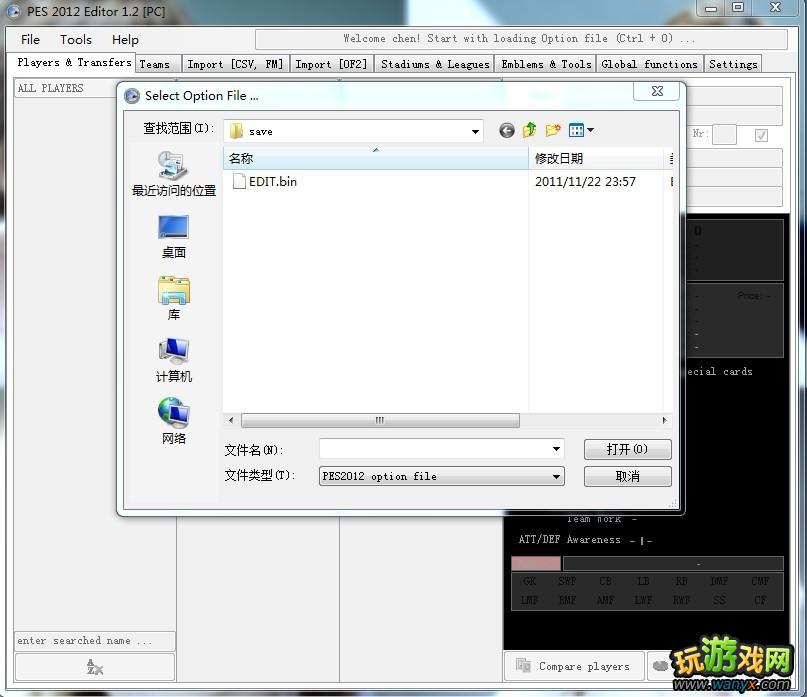Select Computer (计算机) in places bar
Image resolution: width=807 pixels, height=697 pixels.
173,360
